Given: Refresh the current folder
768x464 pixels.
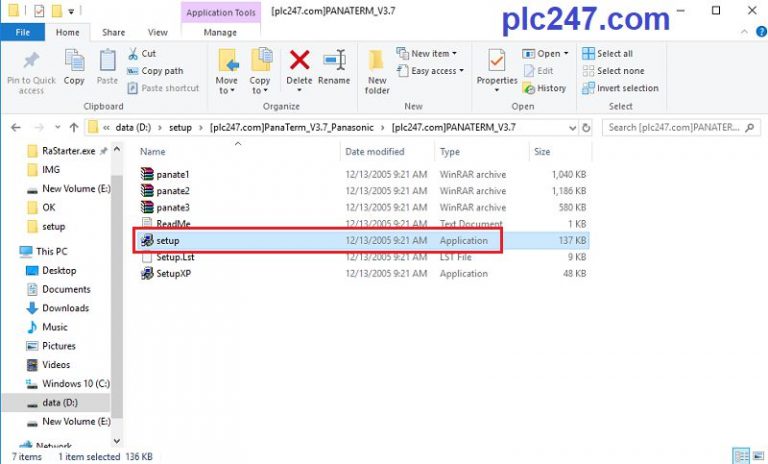Looking at the screenshot, I should click(x=586, y=128).
